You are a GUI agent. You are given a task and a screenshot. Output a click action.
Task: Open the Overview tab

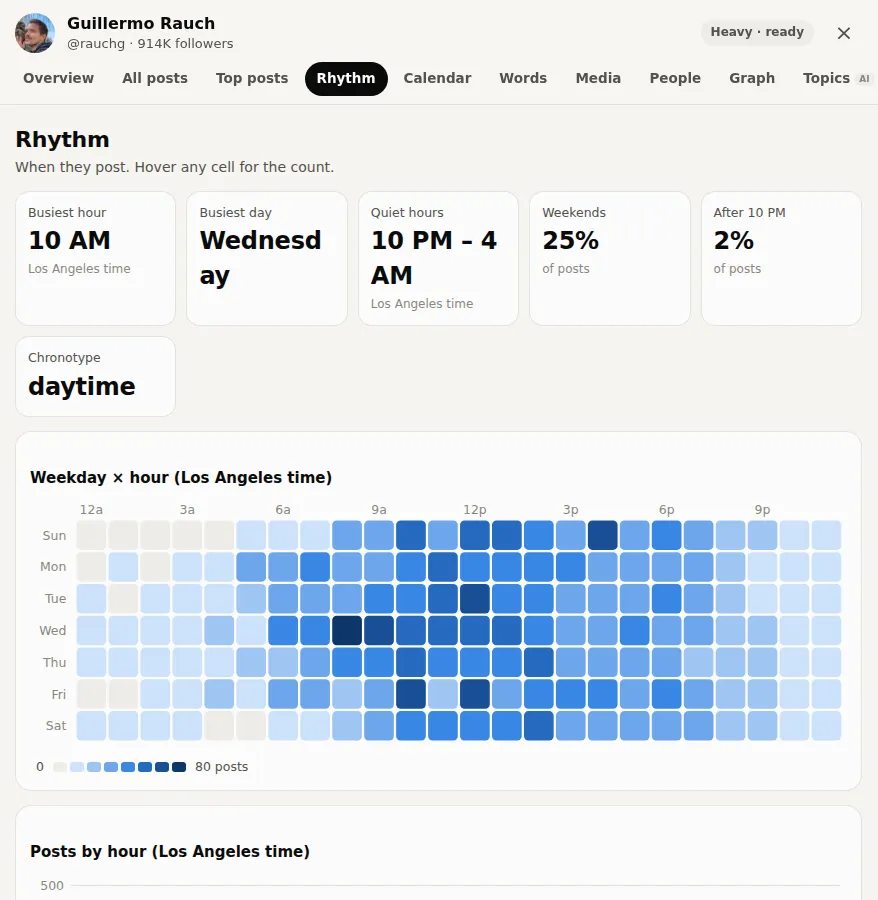tap(59, 78)
